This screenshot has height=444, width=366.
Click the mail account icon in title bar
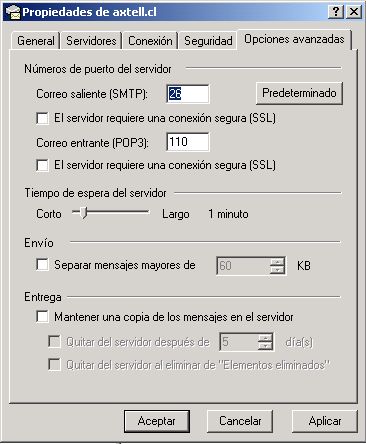(13, 12)
